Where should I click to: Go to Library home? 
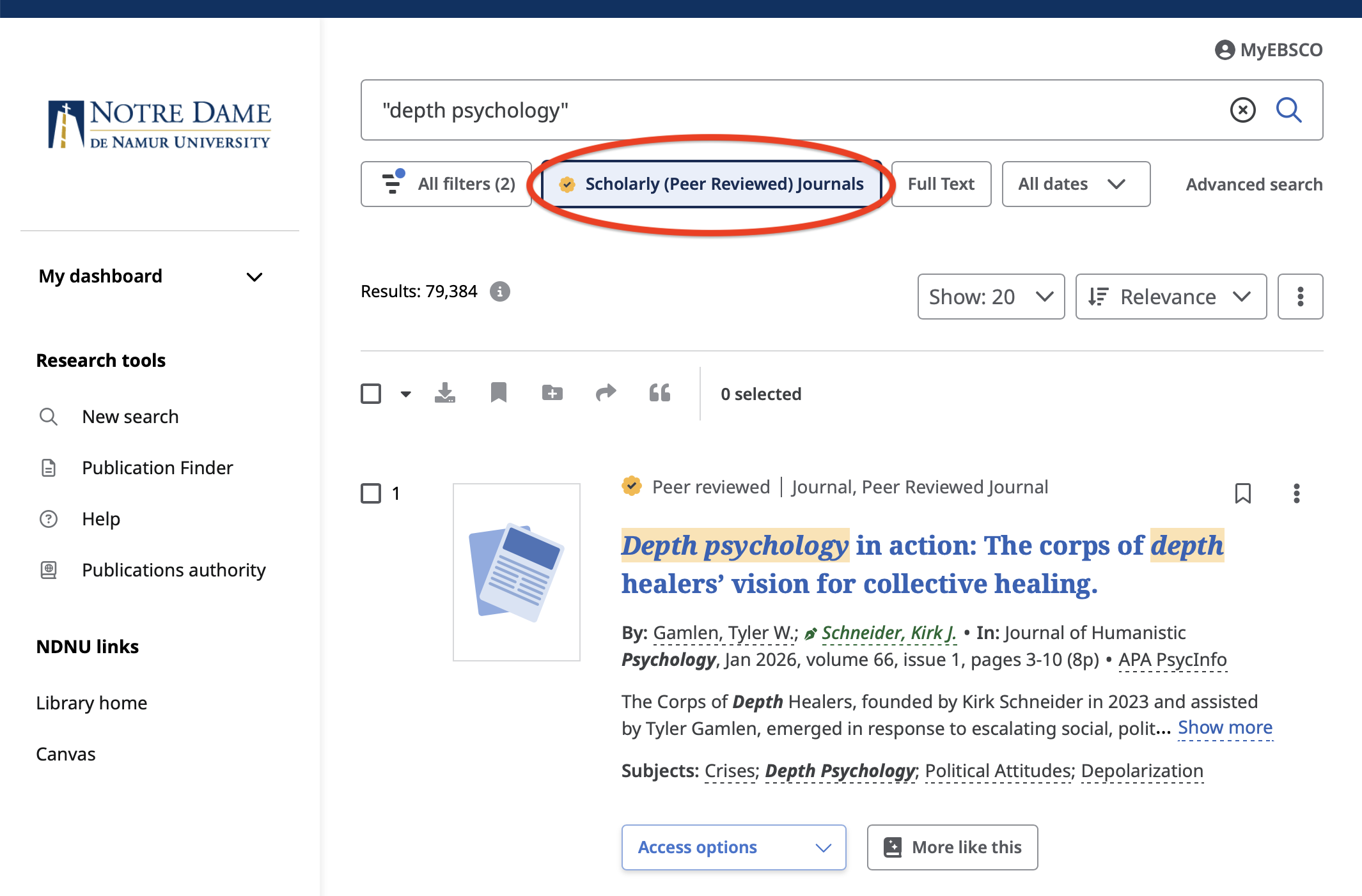click(x=92, y=703)
